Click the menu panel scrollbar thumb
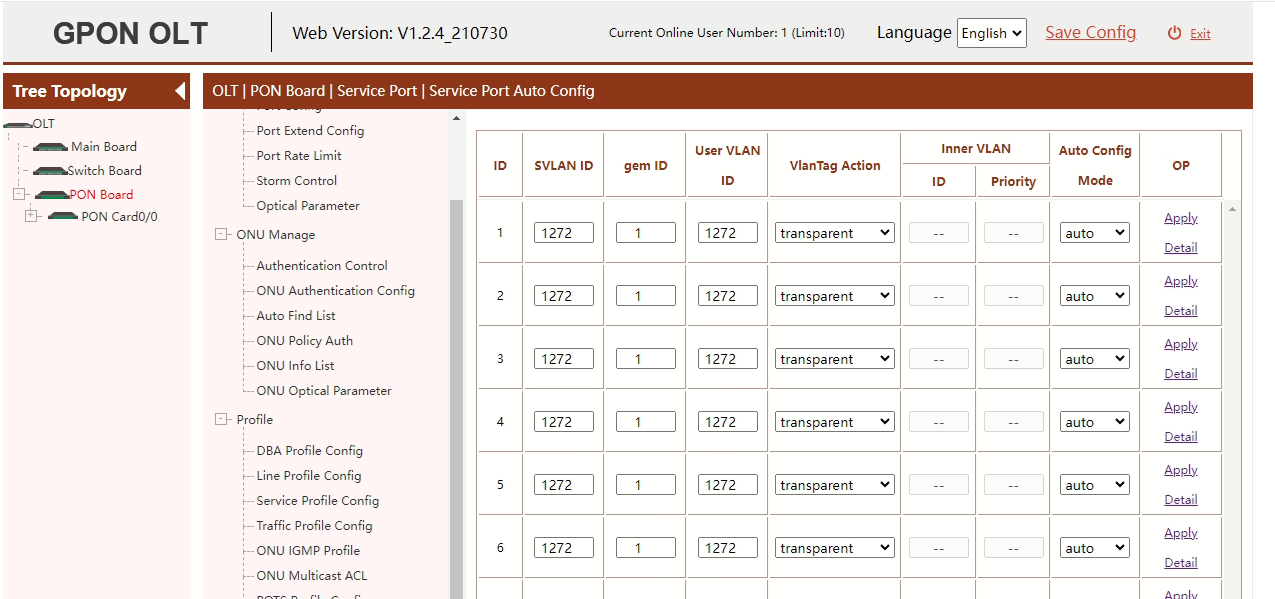The width and height of the screenshot is (1275, 599). [457, 398]
